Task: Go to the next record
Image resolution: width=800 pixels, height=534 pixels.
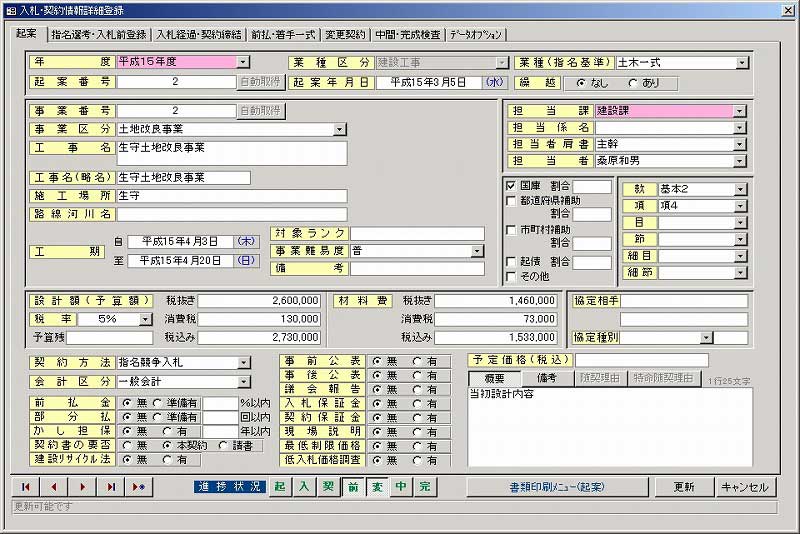Action: coord(83,487)
